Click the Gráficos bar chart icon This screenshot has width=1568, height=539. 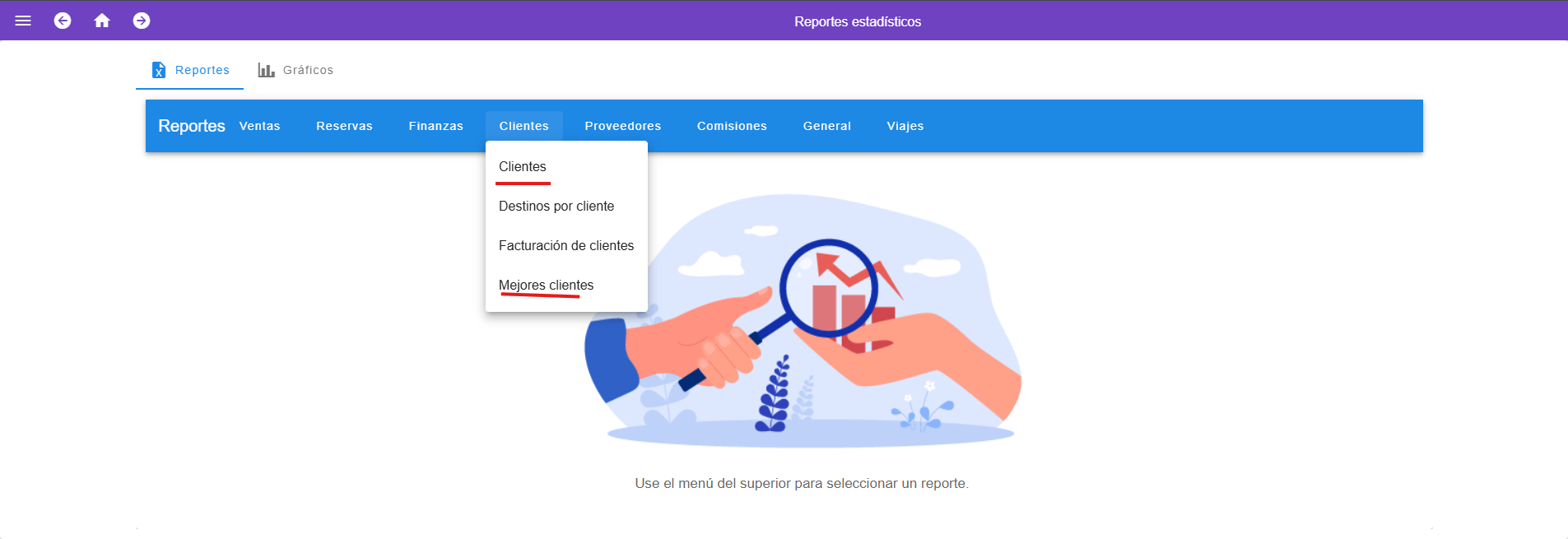tap(266, 70)
